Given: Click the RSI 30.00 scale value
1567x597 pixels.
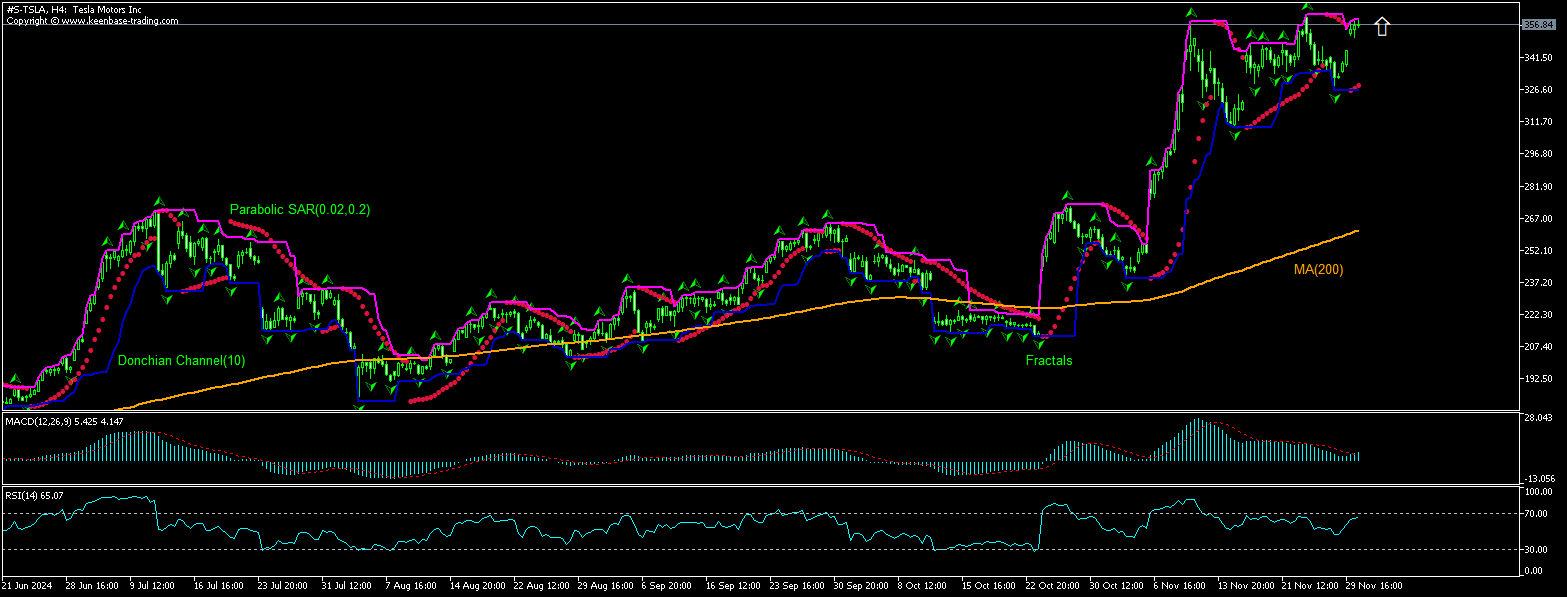Looking at the screenshot, I should click(x=1537, y=549).
